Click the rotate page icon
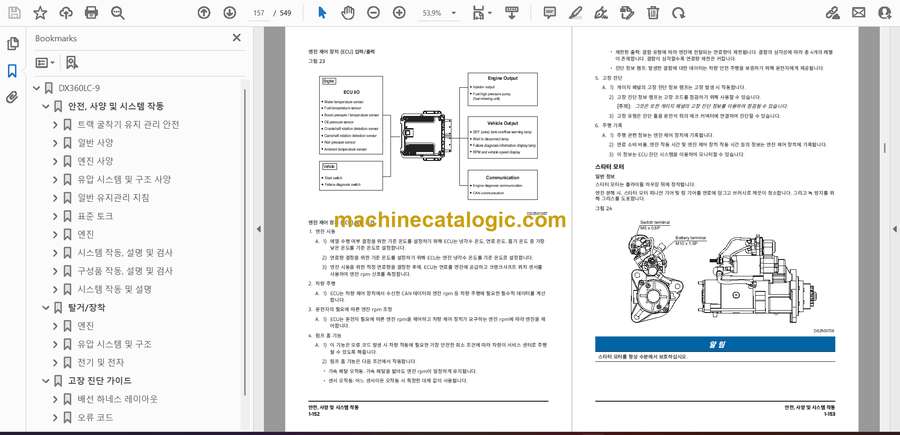 pos(678,13)
